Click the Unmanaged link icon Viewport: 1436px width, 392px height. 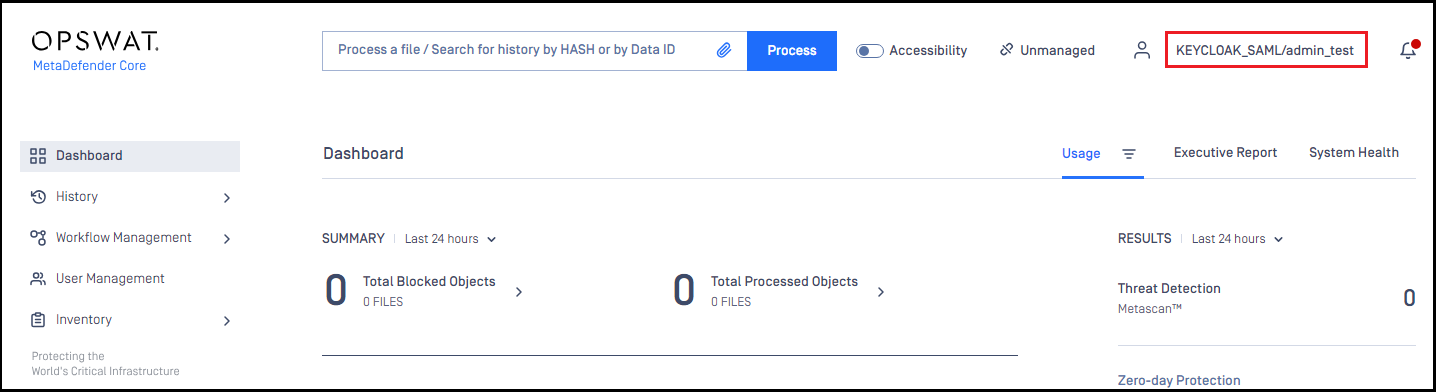pos(1007,50)
